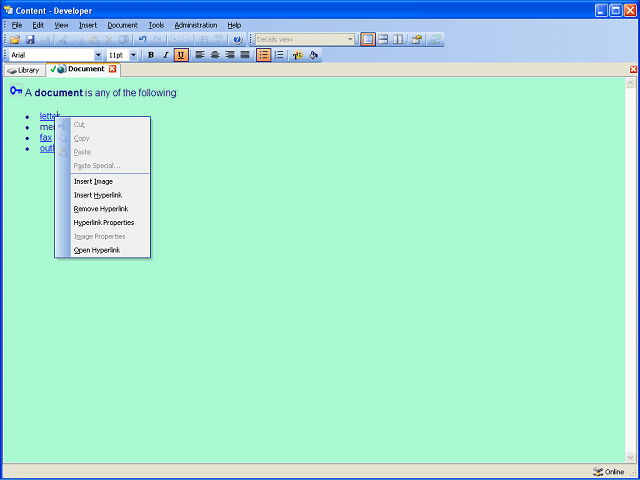Viewport: 640px width, 480px height.
Task: Click the Online status indicator
Action: [609, 472]
